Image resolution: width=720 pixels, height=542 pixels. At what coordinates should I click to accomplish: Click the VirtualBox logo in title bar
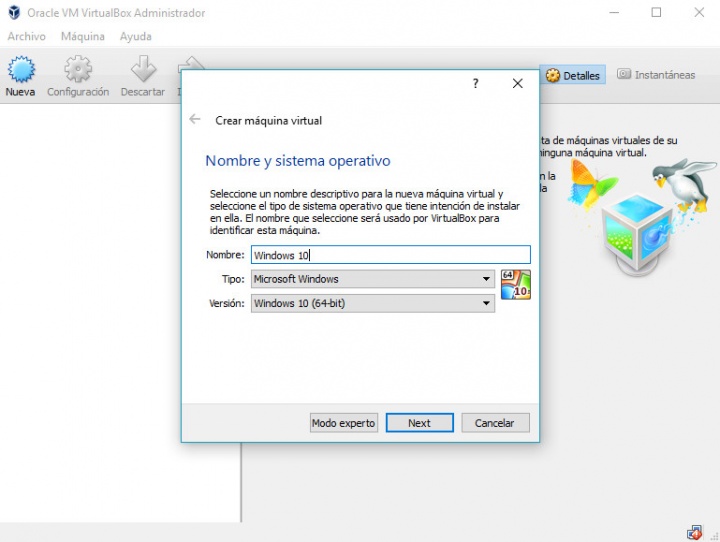[x=14, y=12]
